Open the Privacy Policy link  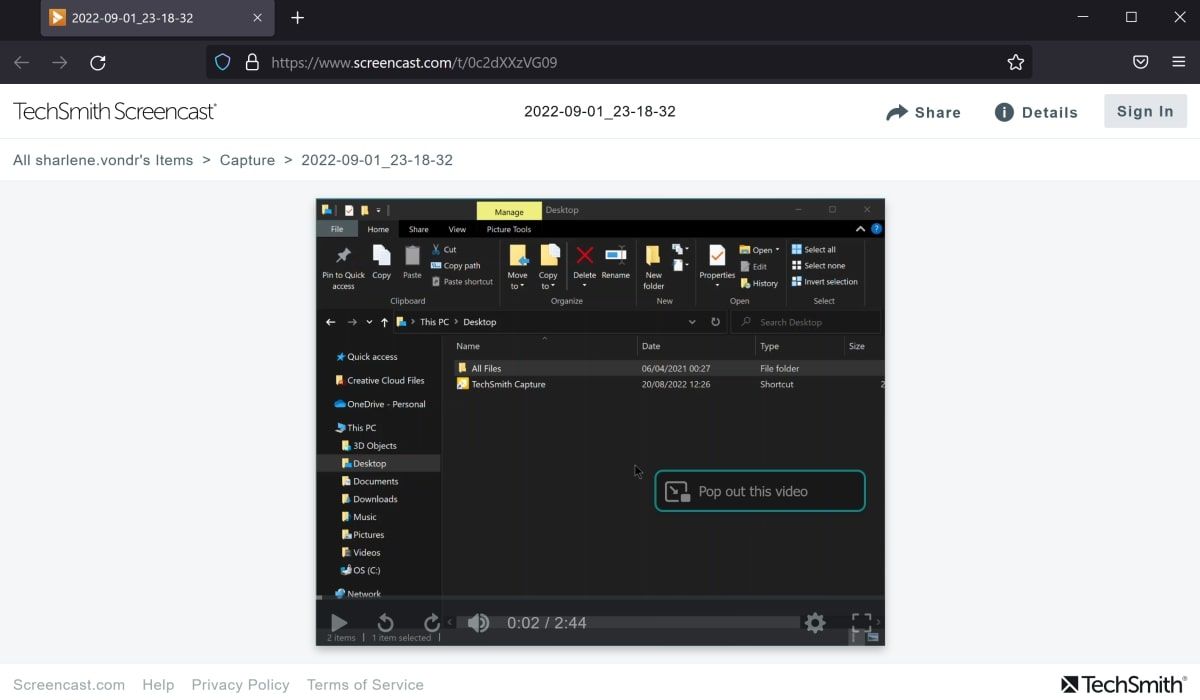coord(240,685)
